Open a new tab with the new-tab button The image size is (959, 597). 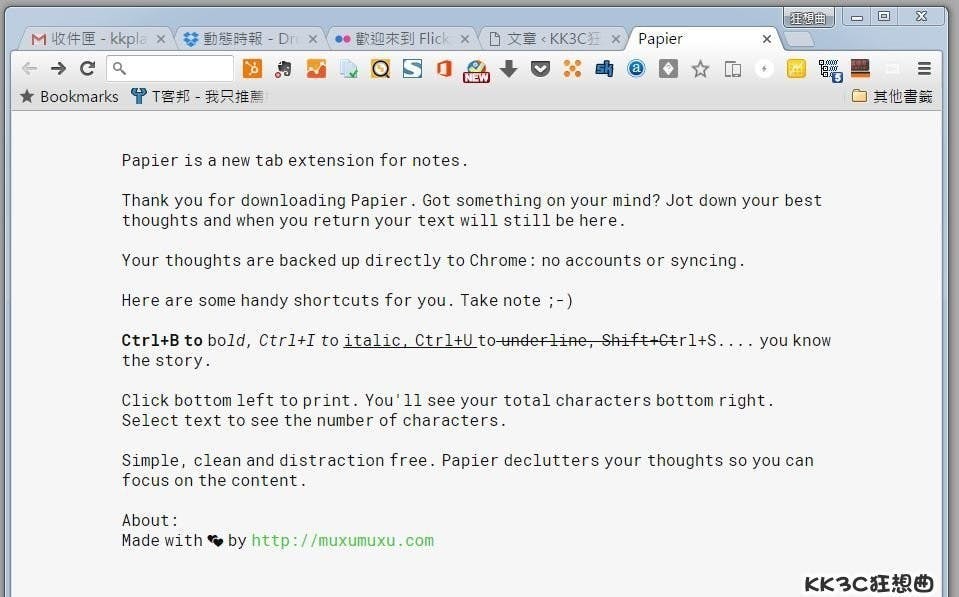[799, 40]
